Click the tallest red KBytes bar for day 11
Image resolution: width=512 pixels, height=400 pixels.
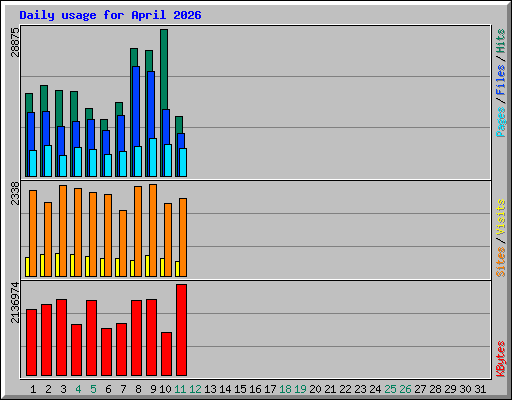tap(181, 330)
